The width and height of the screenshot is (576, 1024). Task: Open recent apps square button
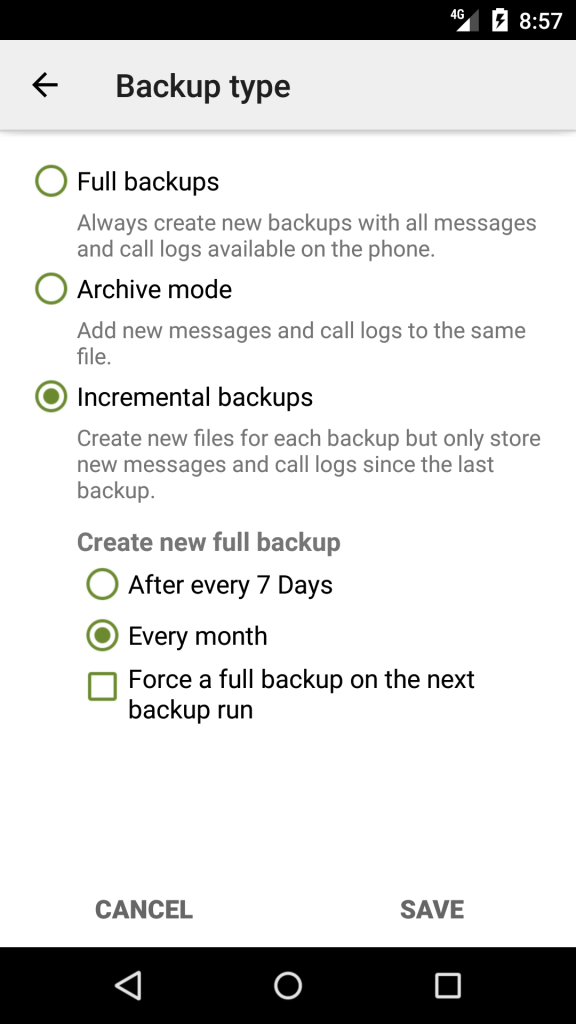(448, 985)
